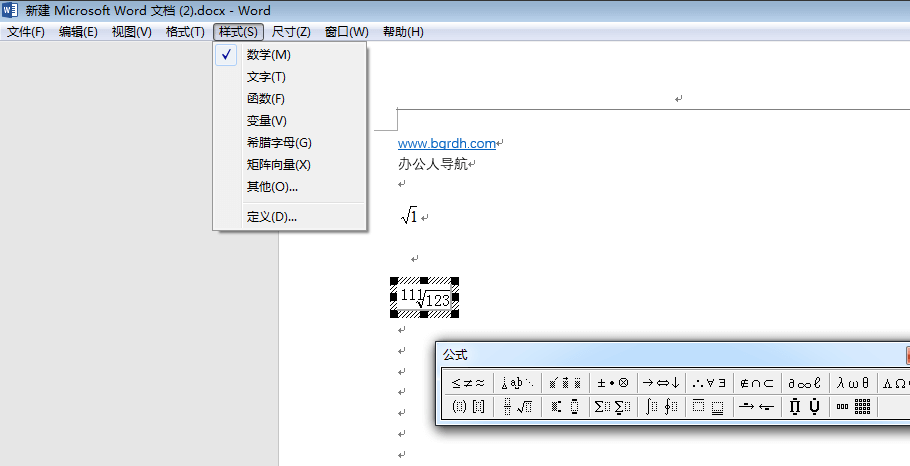The height and width of the screenshot is (466, 910).
Task: Open arrow symbols palette (→⇔↓)
Action: point(661,383)
